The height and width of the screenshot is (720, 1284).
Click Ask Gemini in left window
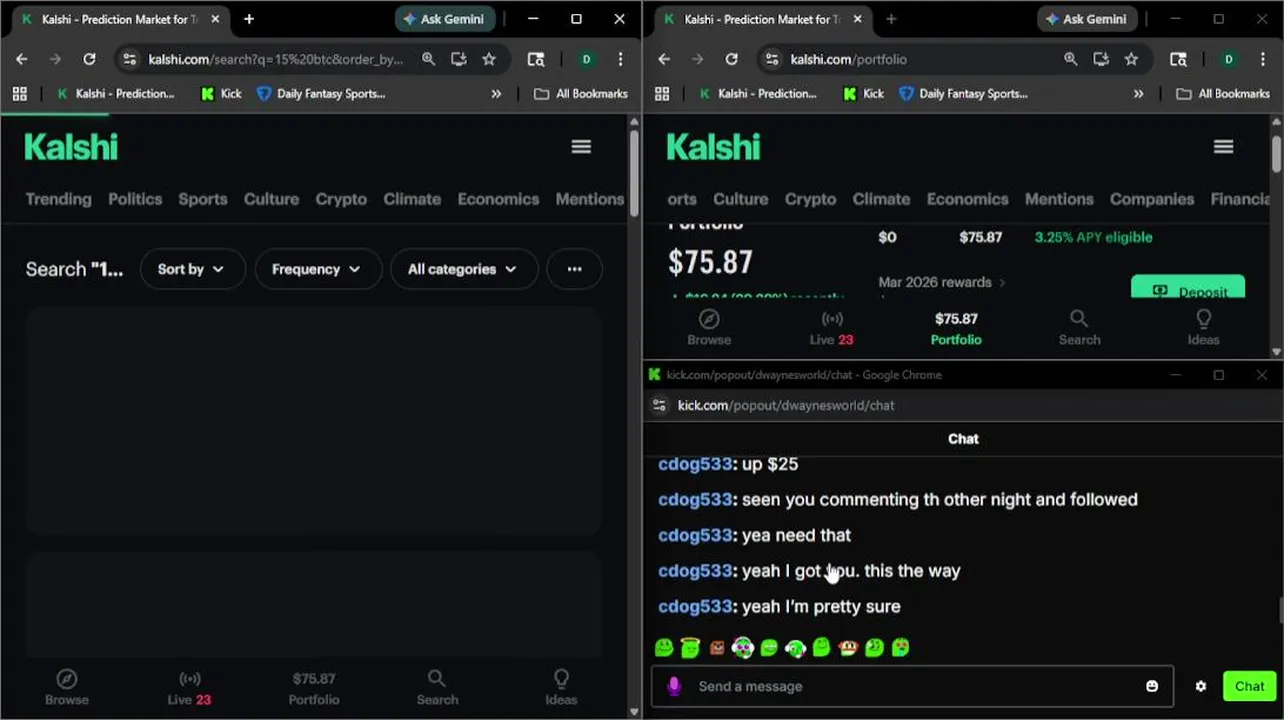(x=445, y=19)
